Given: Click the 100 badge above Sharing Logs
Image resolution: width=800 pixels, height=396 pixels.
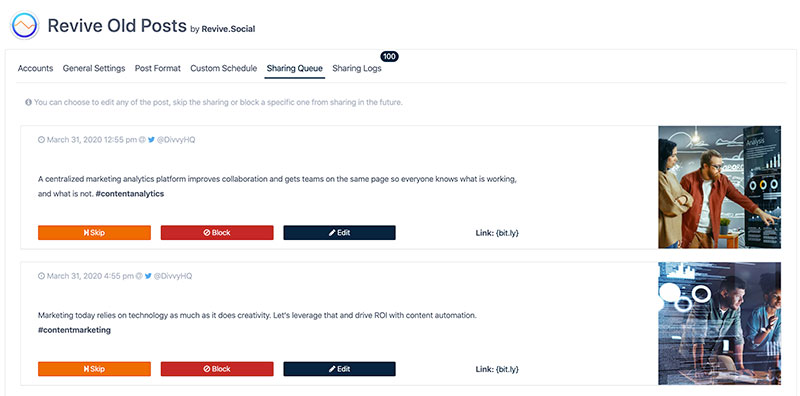Looking at the screenshot, I should point(389,57).
